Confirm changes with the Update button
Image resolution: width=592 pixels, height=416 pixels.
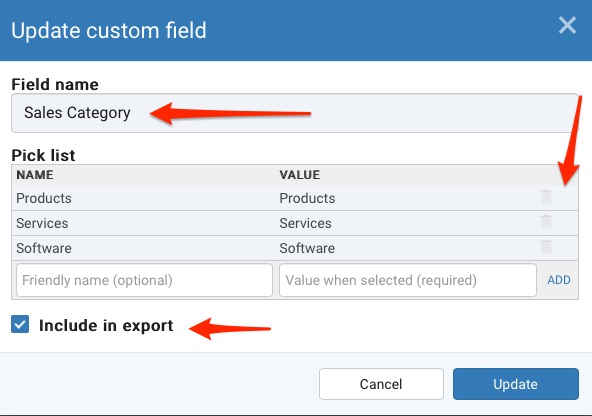pos(516,384)
